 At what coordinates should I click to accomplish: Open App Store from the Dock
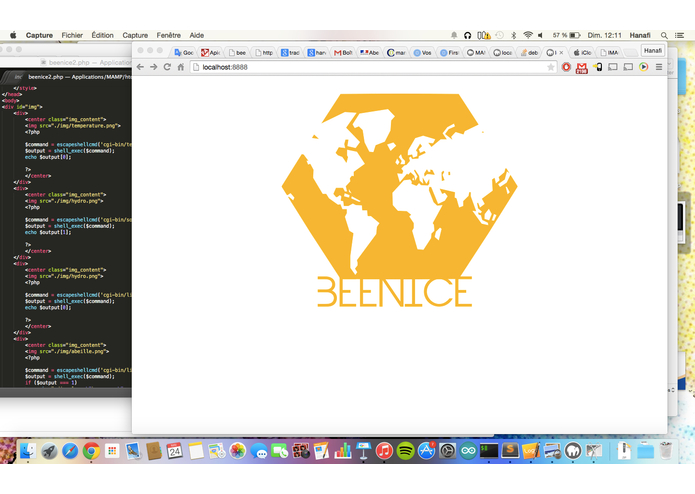(426, 451)
